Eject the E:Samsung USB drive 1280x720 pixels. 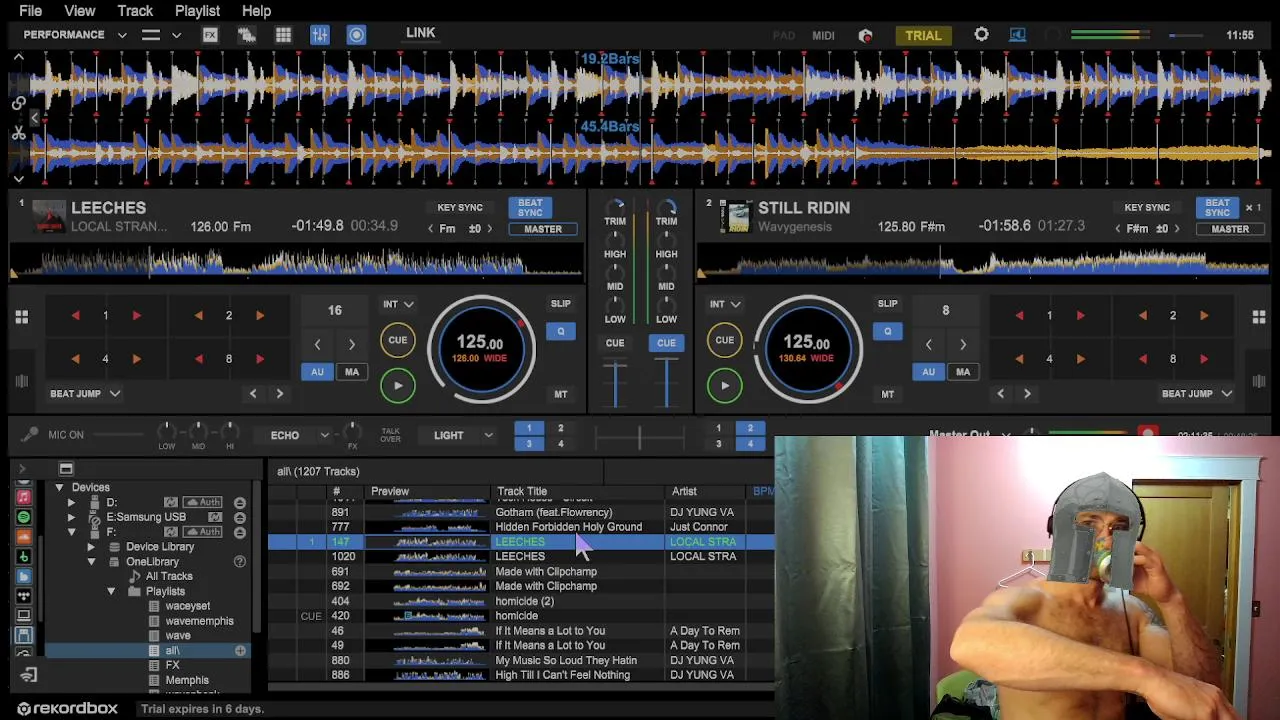coord(240,517)
